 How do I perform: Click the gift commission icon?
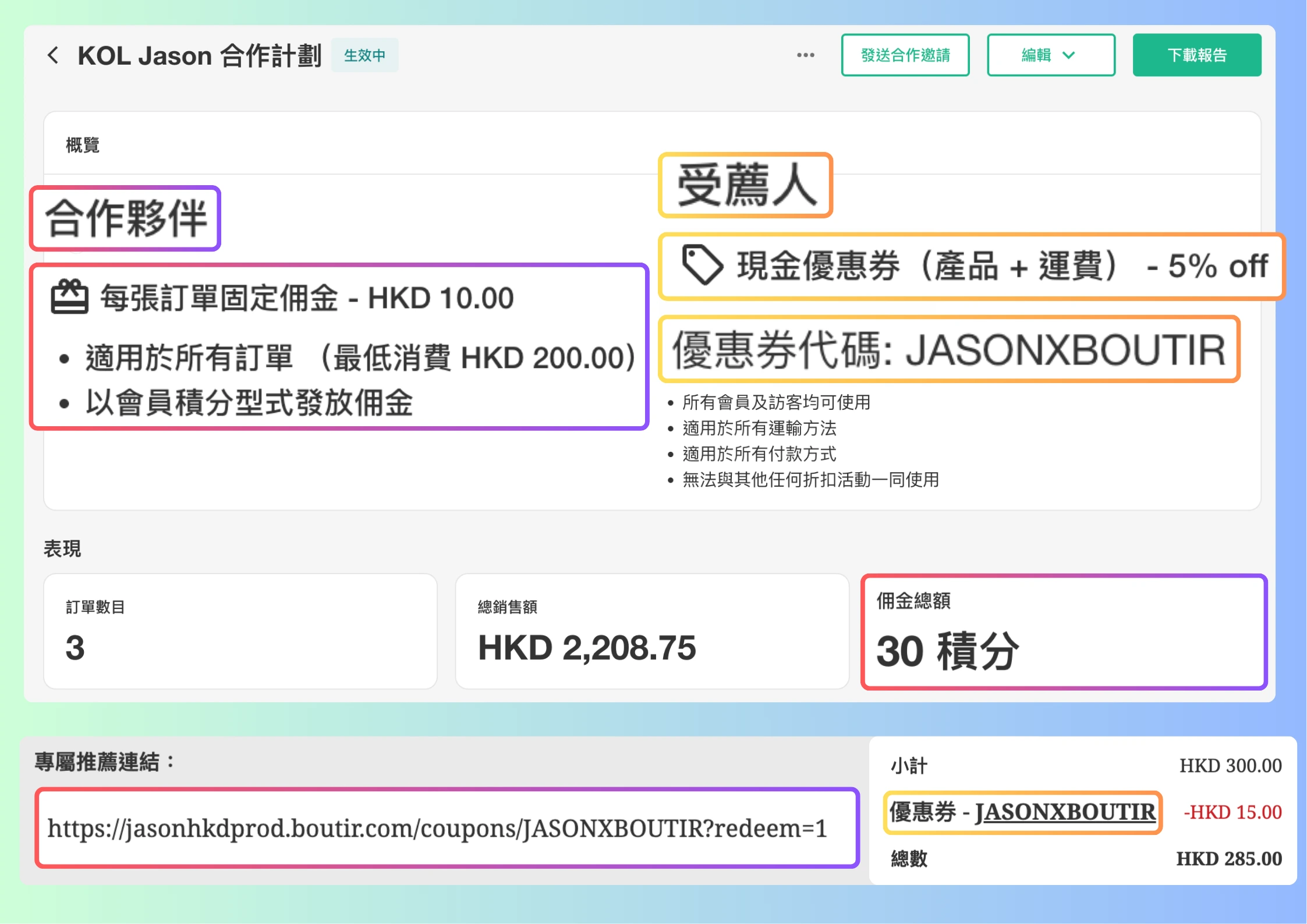point(69,297)
